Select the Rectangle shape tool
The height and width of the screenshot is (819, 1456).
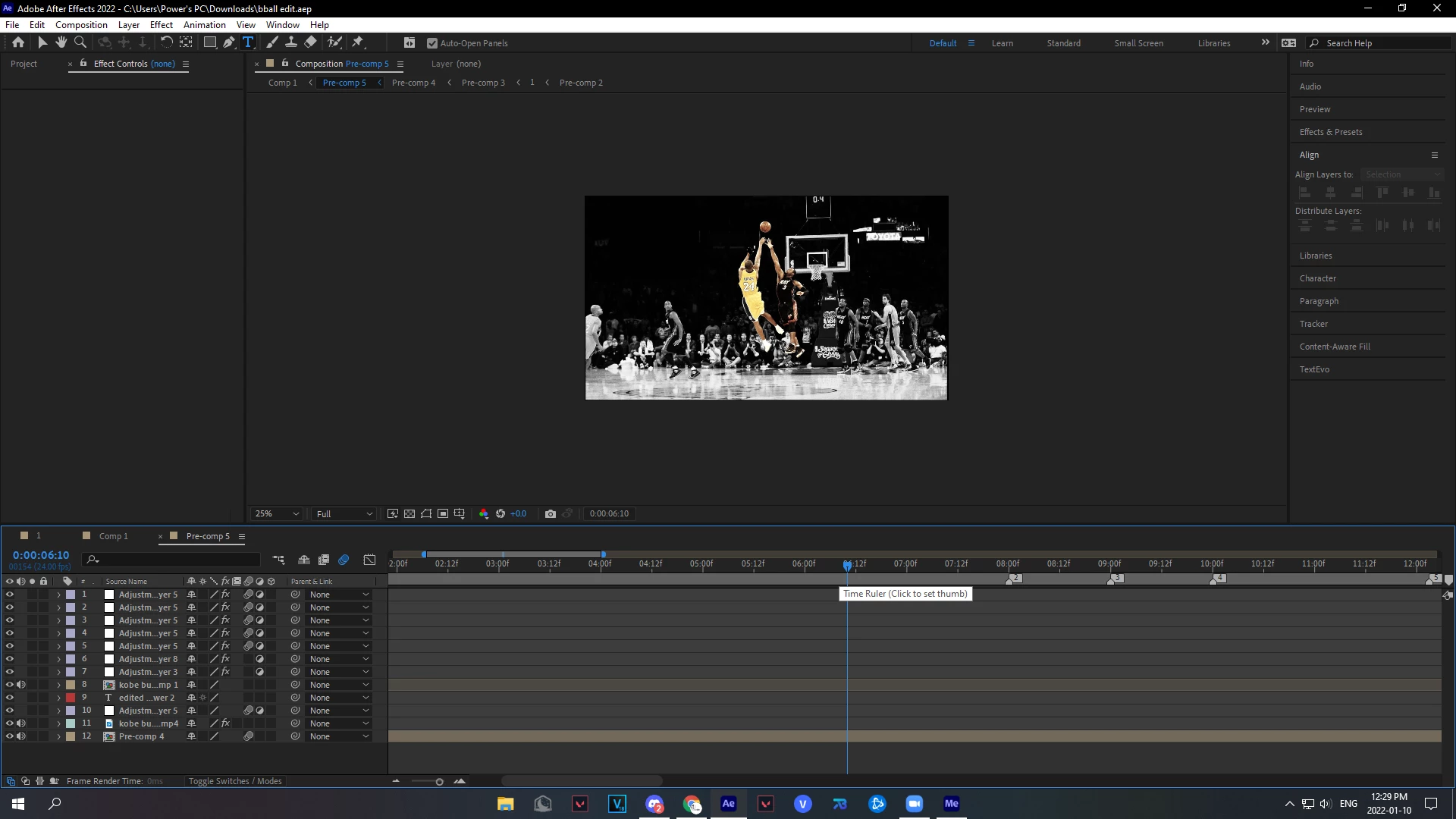pyautogui.click(x=210, y=42)
